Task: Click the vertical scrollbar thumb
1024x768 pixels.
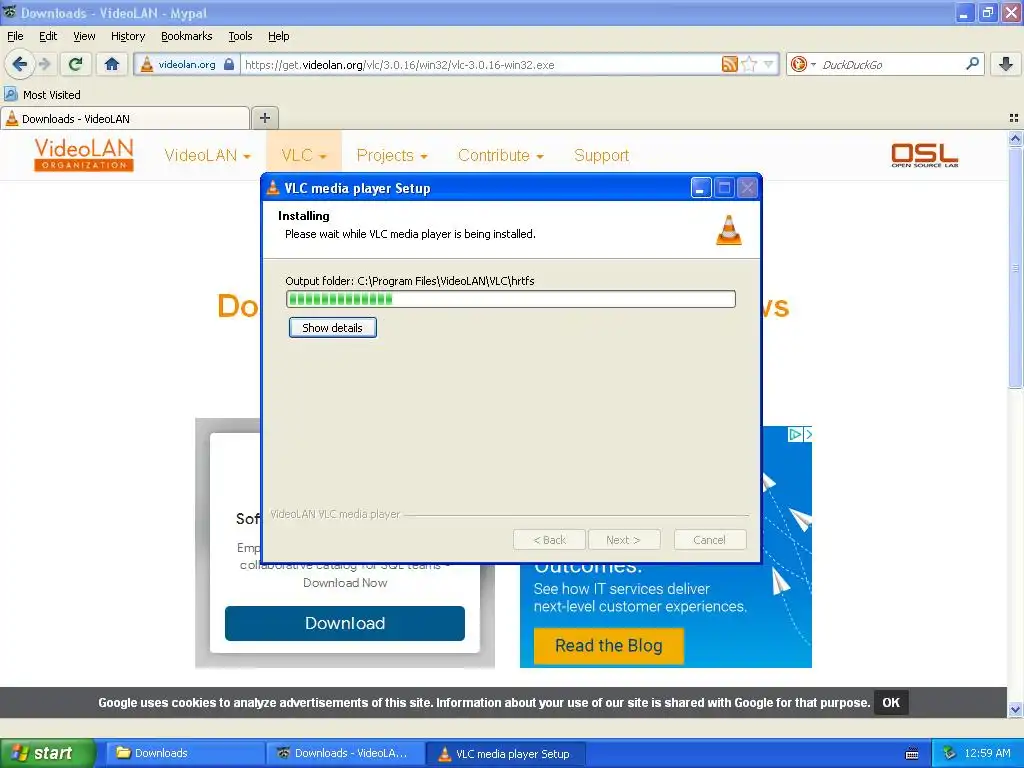Action: 1015,268
